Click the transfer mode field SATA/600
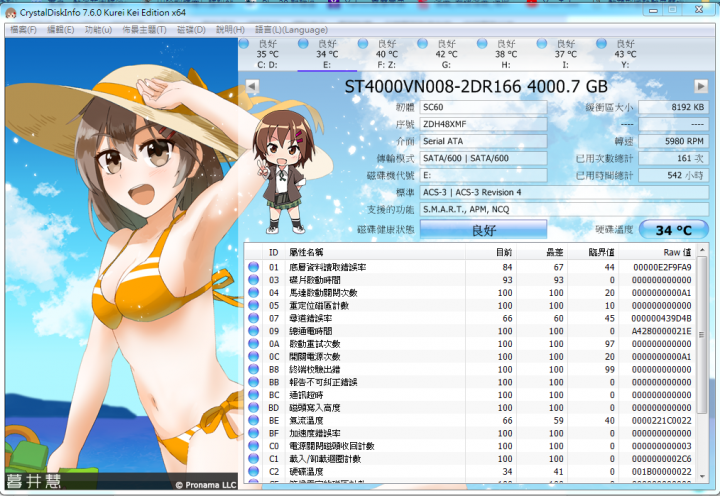 (x=483, y=158)
